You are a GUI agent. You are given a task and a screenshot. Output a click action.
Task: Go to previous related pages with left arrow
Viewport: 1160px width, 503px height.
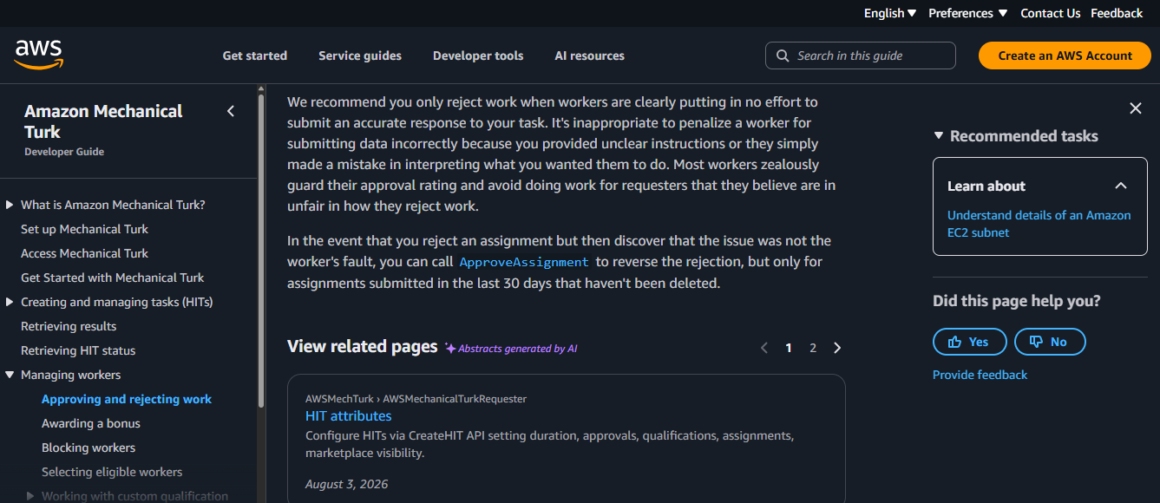tap(764, 348)
